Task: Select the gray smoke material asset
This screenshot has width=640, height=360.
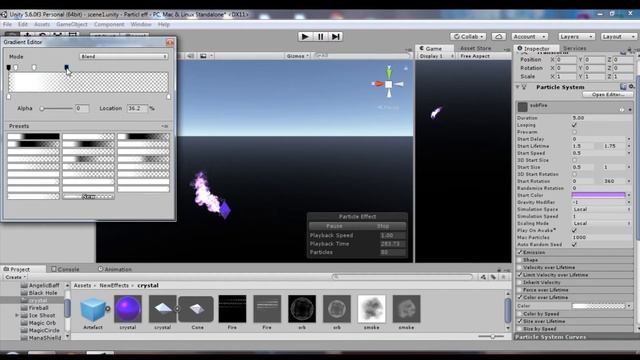Action: (406, 309)
